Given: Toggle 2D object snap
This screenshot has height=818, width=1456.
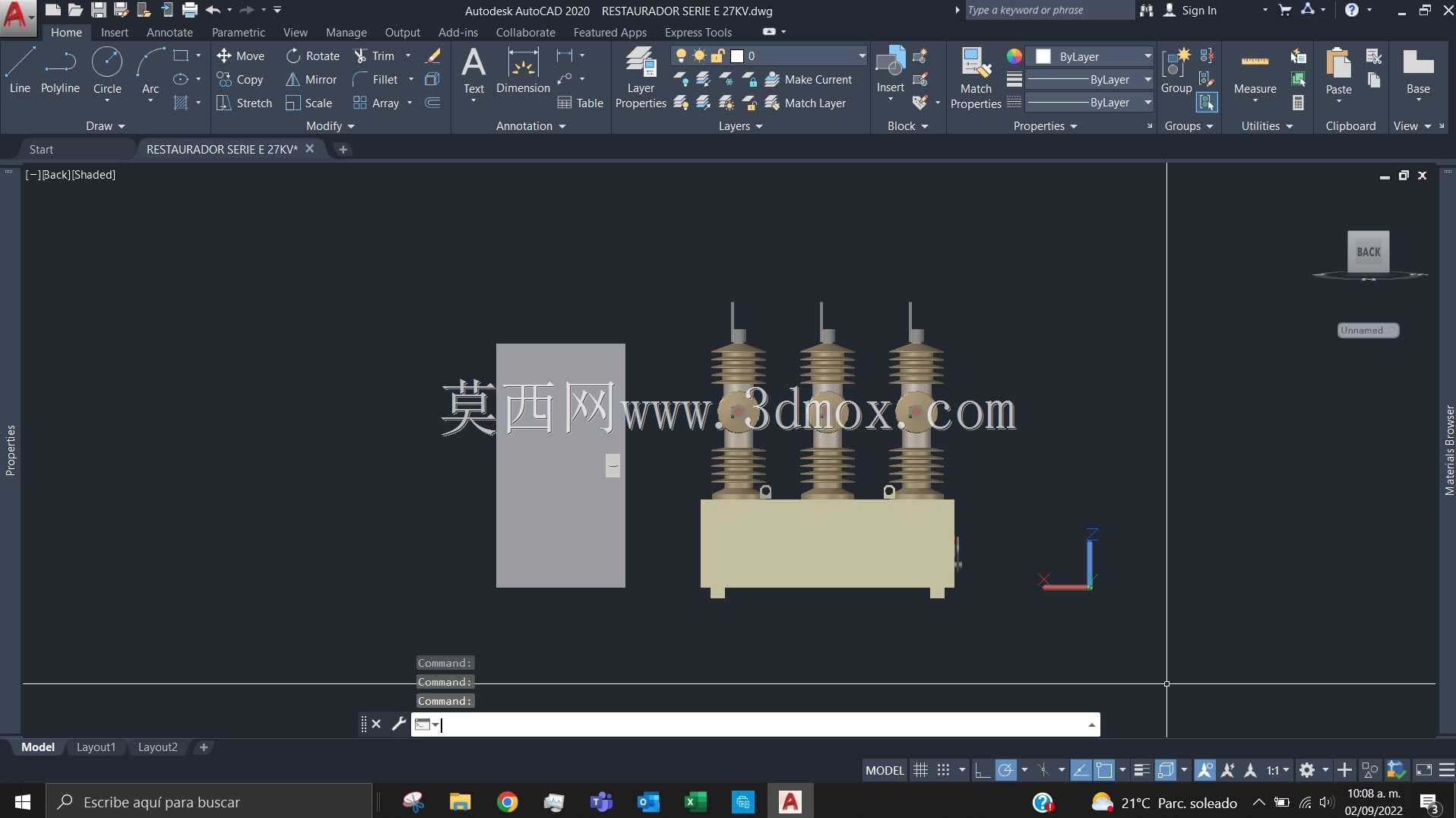Looking at the screenshot, I should pyautogui.click(x=1104, y=770).
